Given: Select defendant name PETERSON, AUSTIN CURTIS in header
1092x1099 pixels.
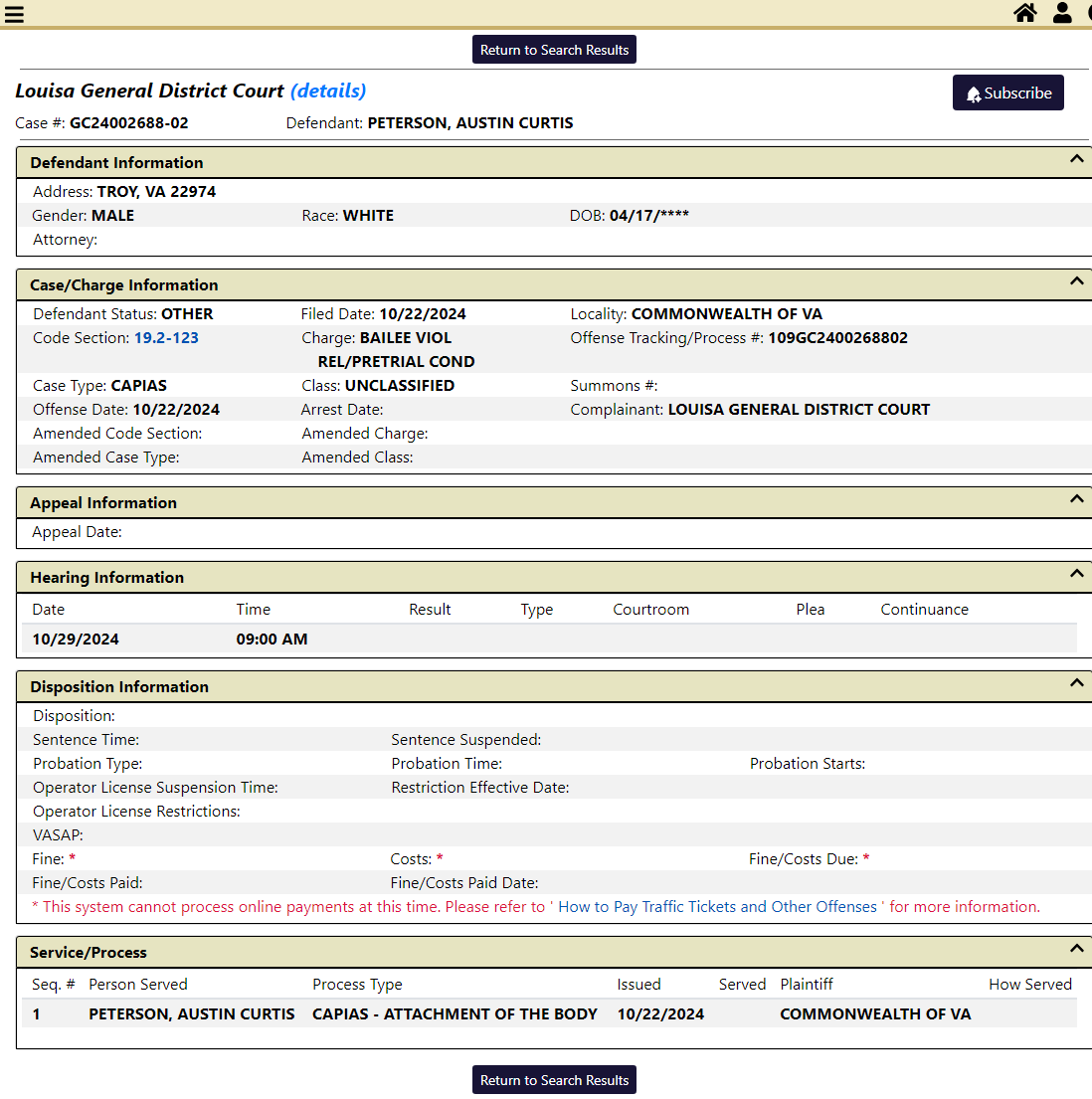Looking at the screenshot, I should click(x=470, y=123).
